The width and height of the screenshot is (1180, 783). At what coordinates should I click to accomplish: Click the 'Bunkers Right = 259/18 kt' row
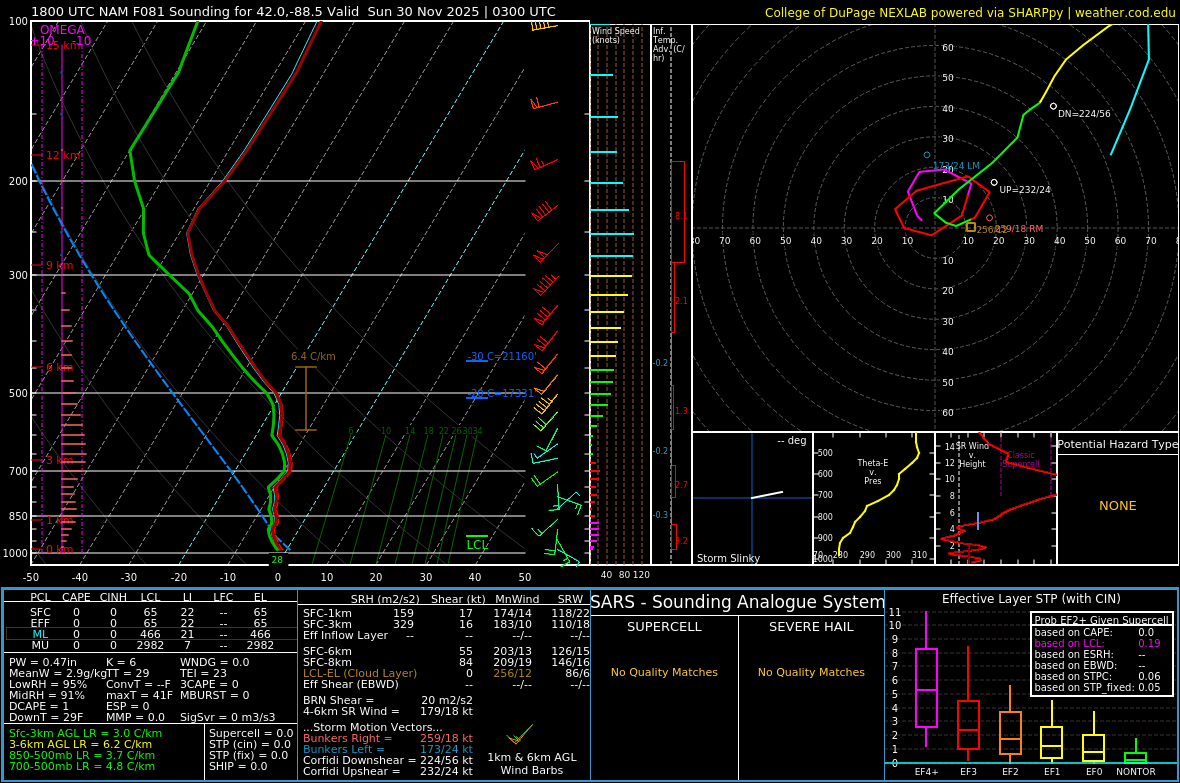pyautogui.click(x=388, y=739)
